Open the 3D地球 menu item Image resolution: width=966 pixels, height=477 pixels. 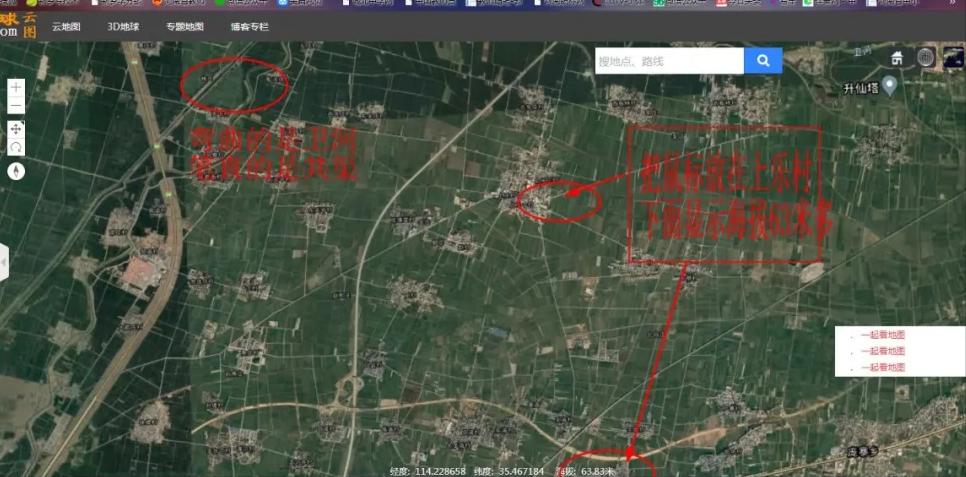pyautogui.click(x=123, y=26)
